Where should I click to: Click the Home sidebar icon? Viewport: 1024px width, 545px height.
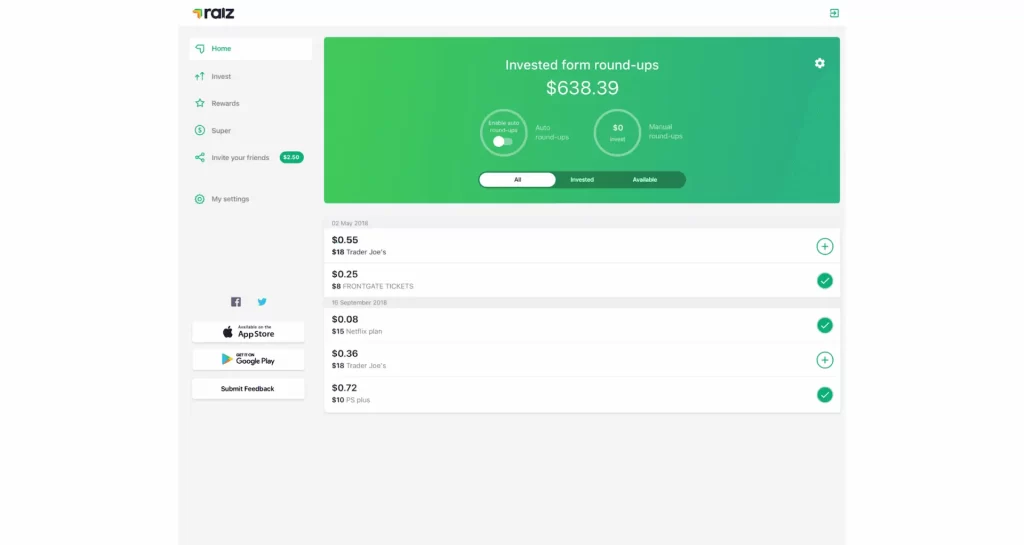coord(200,49)
